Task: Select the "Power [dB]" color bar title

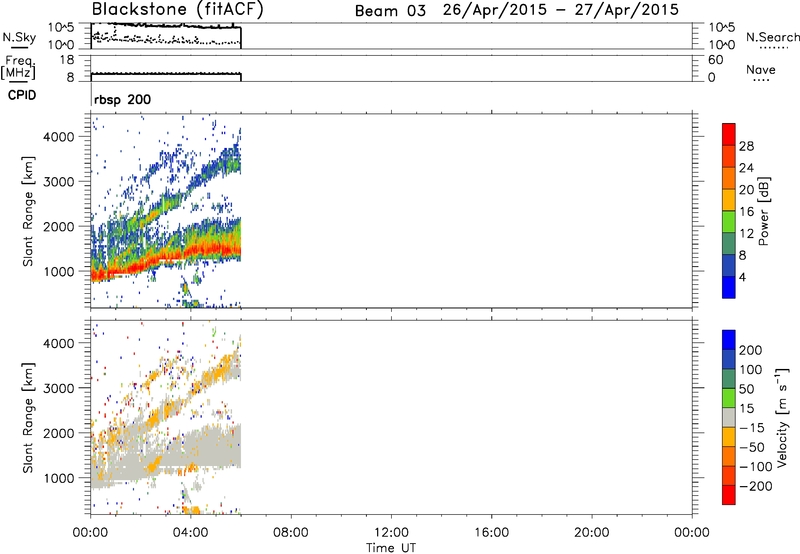Action: [764, 211]
